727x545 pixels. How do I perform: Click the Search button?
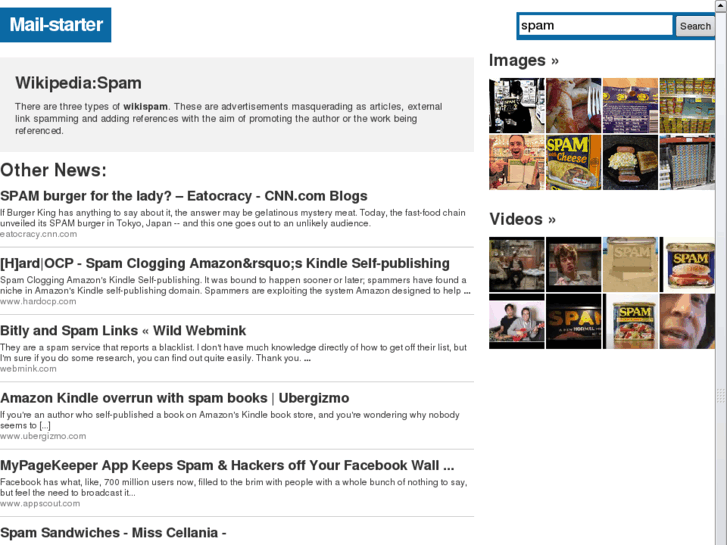695,26
